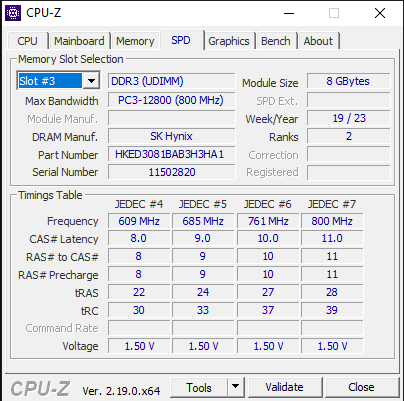Screen dimensions: 404x401
Task: Show the About tab
Action: 318,41
